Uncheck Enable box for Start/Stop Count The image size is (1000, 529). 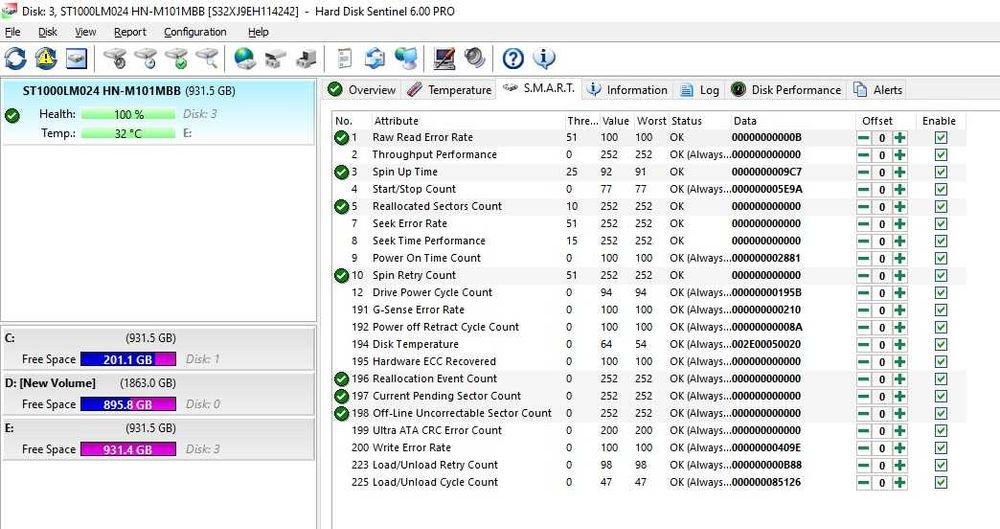pyautogui.click(x=941, y=190)
